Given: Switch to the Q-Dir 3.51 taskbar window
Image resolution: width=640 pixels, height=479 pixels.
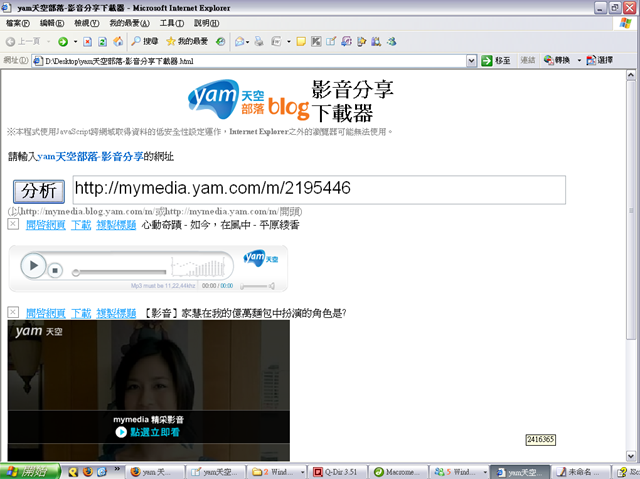Looking at the screenshot, I should 337,472.
